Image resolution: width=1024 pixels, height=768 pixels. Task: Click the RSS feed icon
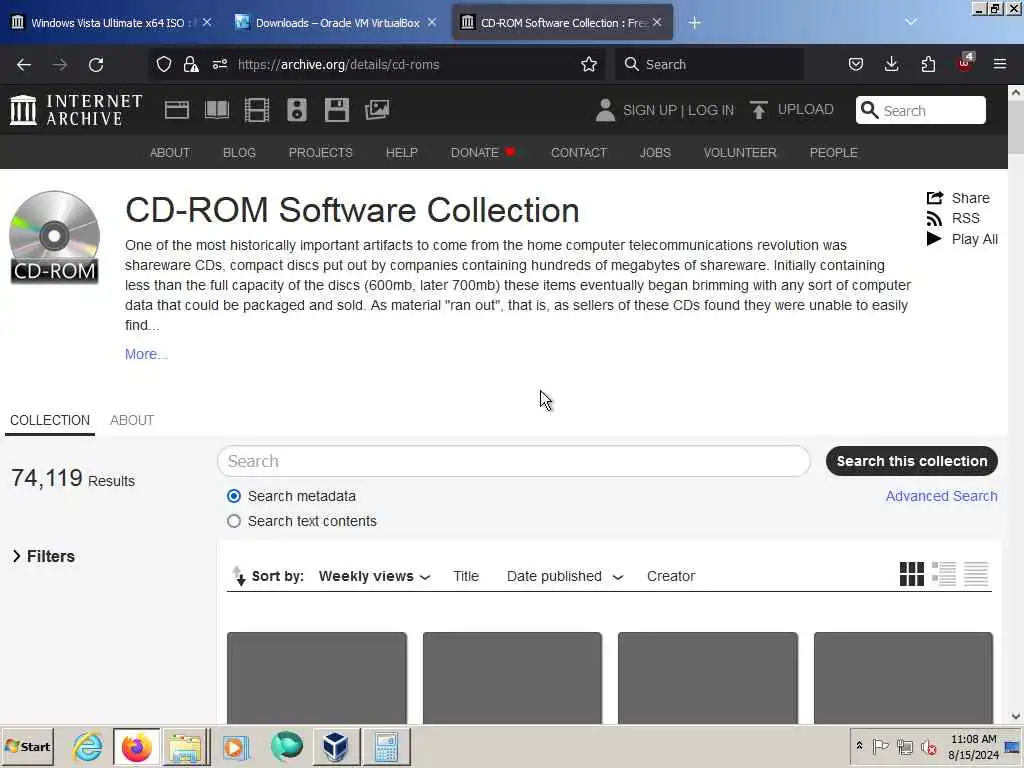click(935, 219)
